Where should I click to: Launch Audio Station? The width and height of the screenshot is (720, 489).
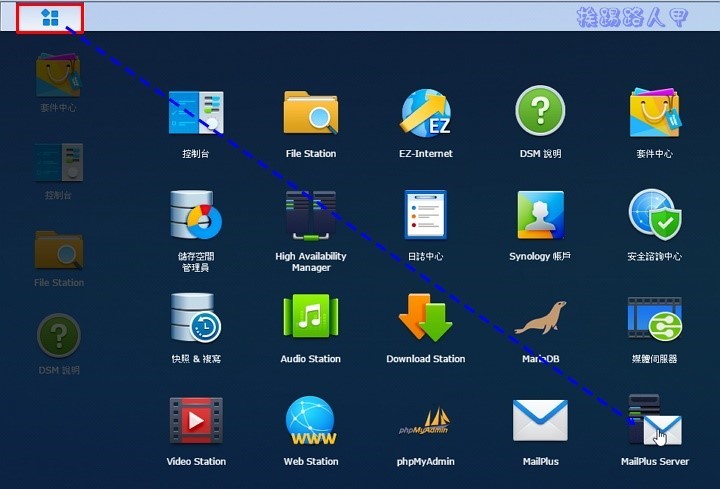pos(311,317)
